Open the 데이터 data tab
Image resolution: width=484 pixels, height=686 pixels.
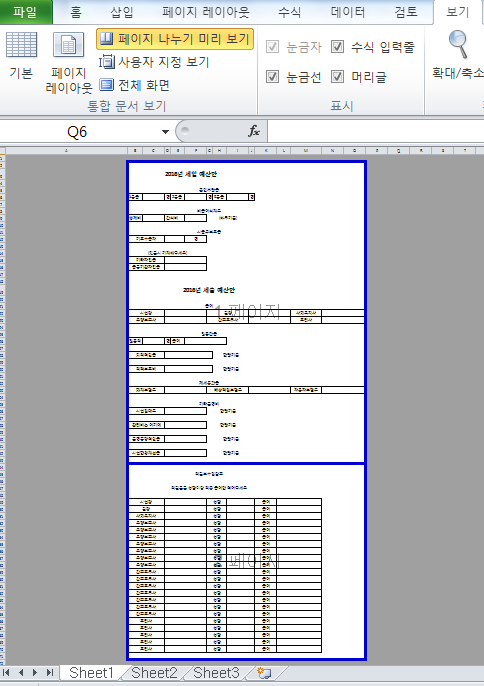click(348, 12)
